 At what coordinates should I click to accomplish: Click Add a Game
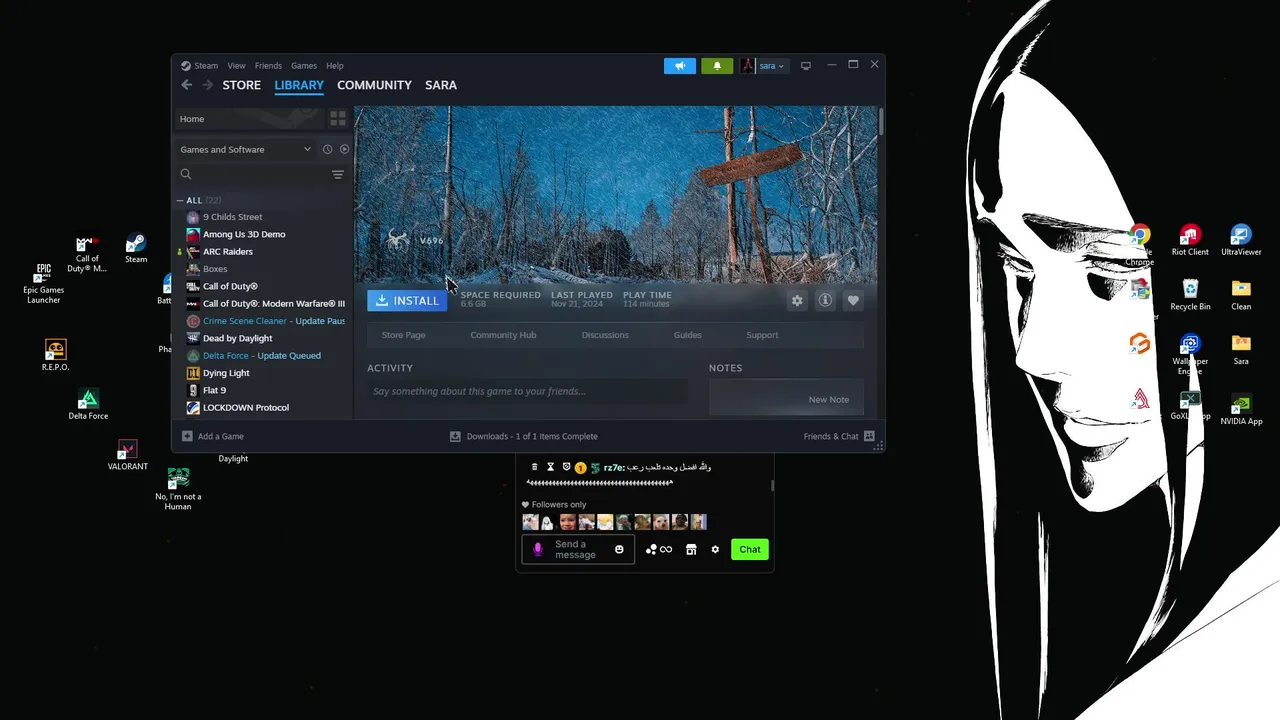(213, 436)
